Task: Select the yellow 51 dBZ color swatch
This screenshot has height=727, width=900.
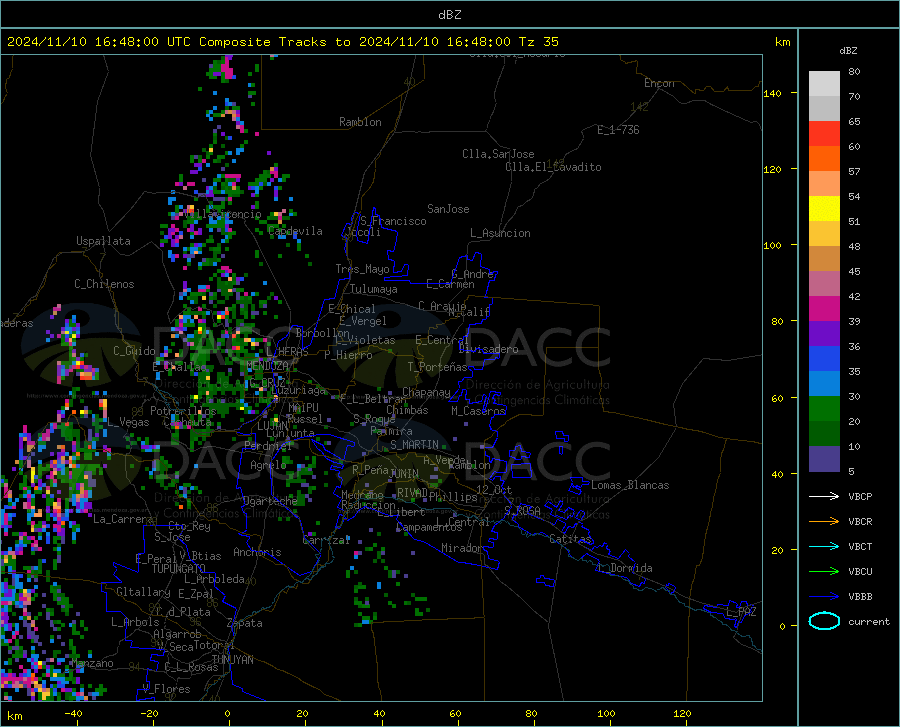Action: (824, 209)
